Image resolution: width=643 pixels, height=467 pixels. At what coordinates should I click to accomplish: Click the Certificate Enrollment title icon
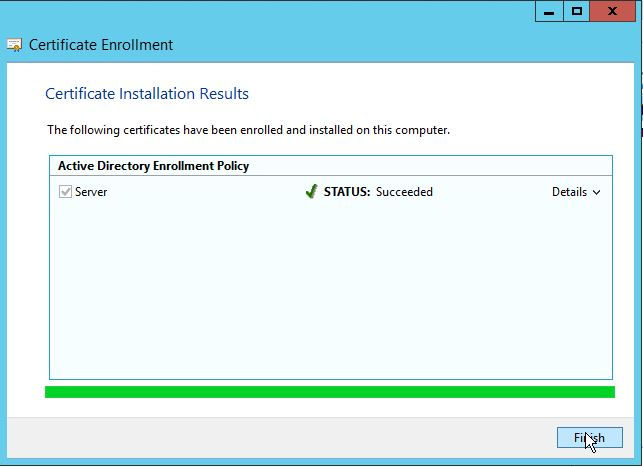(14, 45)
